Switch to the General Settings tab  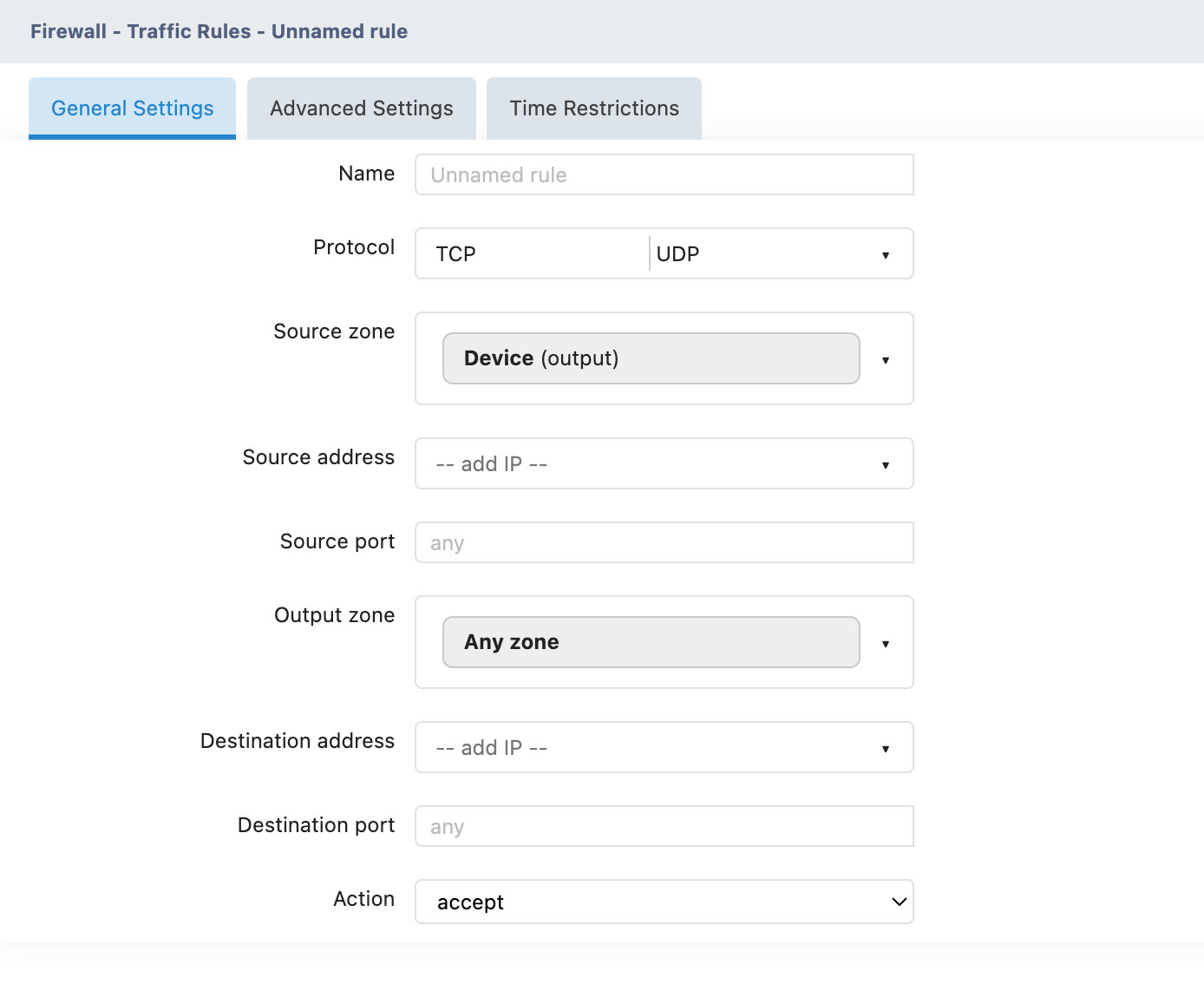[132, 108]
